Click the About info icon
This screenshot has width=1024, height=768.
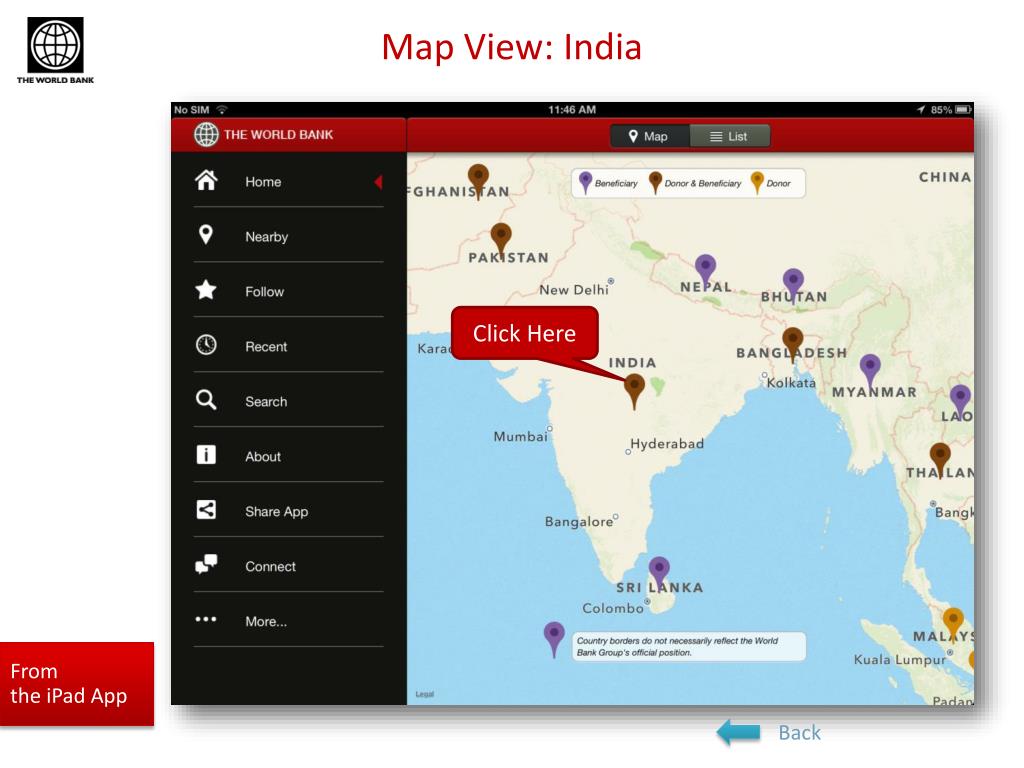point(206,455)
